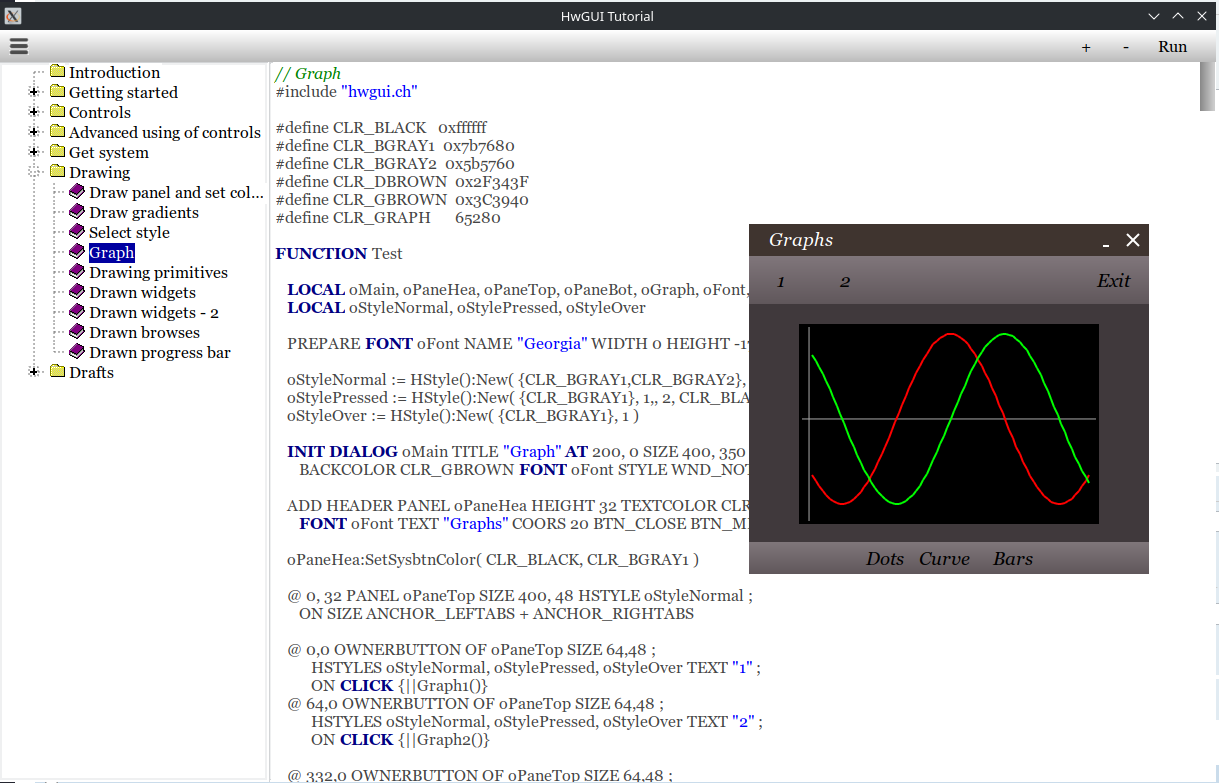Click the book icon beside Drawing primitives
The width and height of the screenshot is (1219, 783).
pyautogui.click(x=77, y=272)
